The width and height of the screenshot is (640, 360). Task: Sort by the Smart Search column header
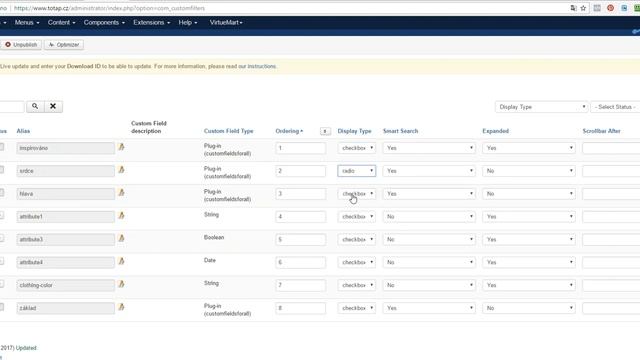click(400, 131)
